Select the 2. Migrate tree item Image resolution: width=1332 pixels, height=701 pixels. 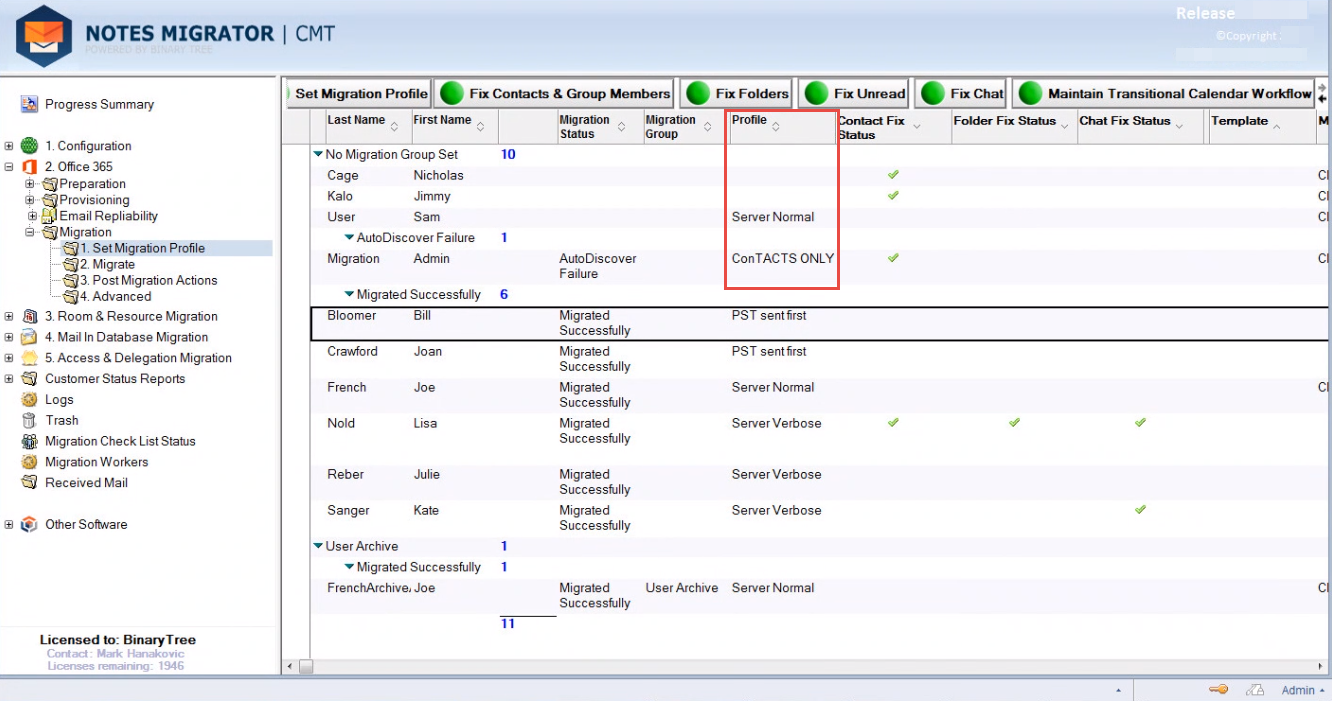113,264
